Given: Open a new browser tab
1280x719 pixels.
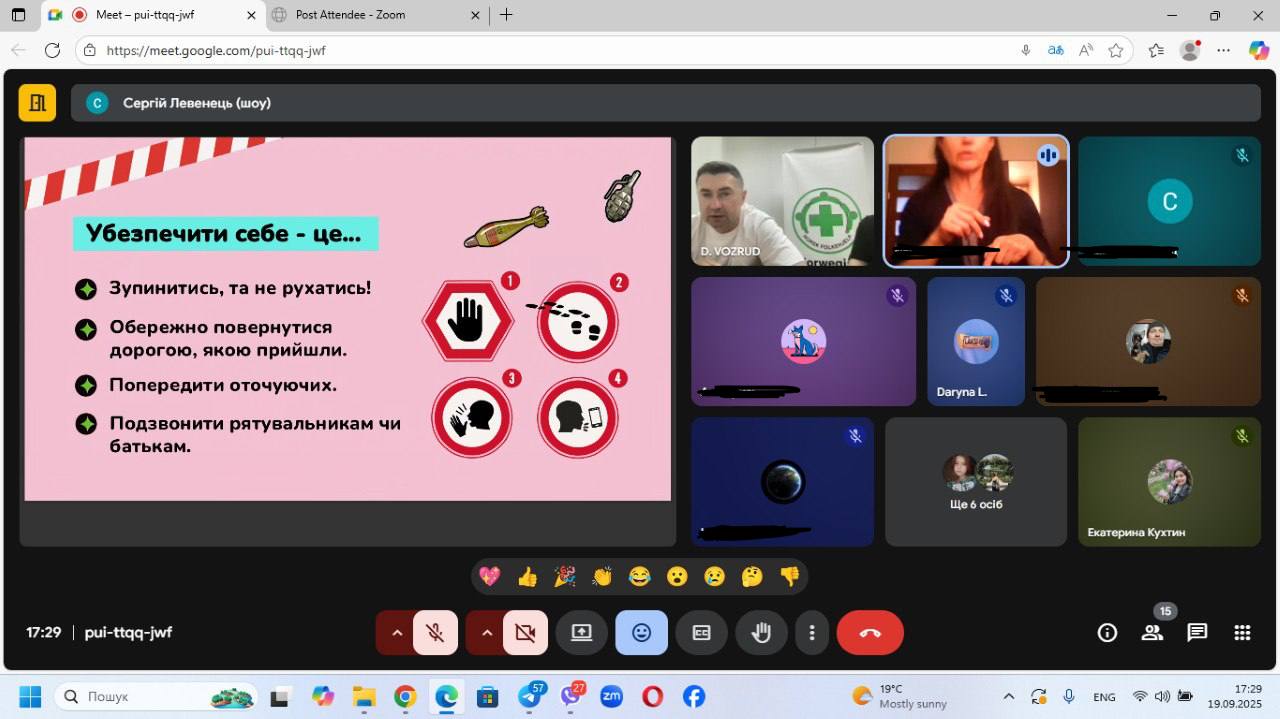Looking at the screenshot, I should pyautogui.click(x=506, y=15).
